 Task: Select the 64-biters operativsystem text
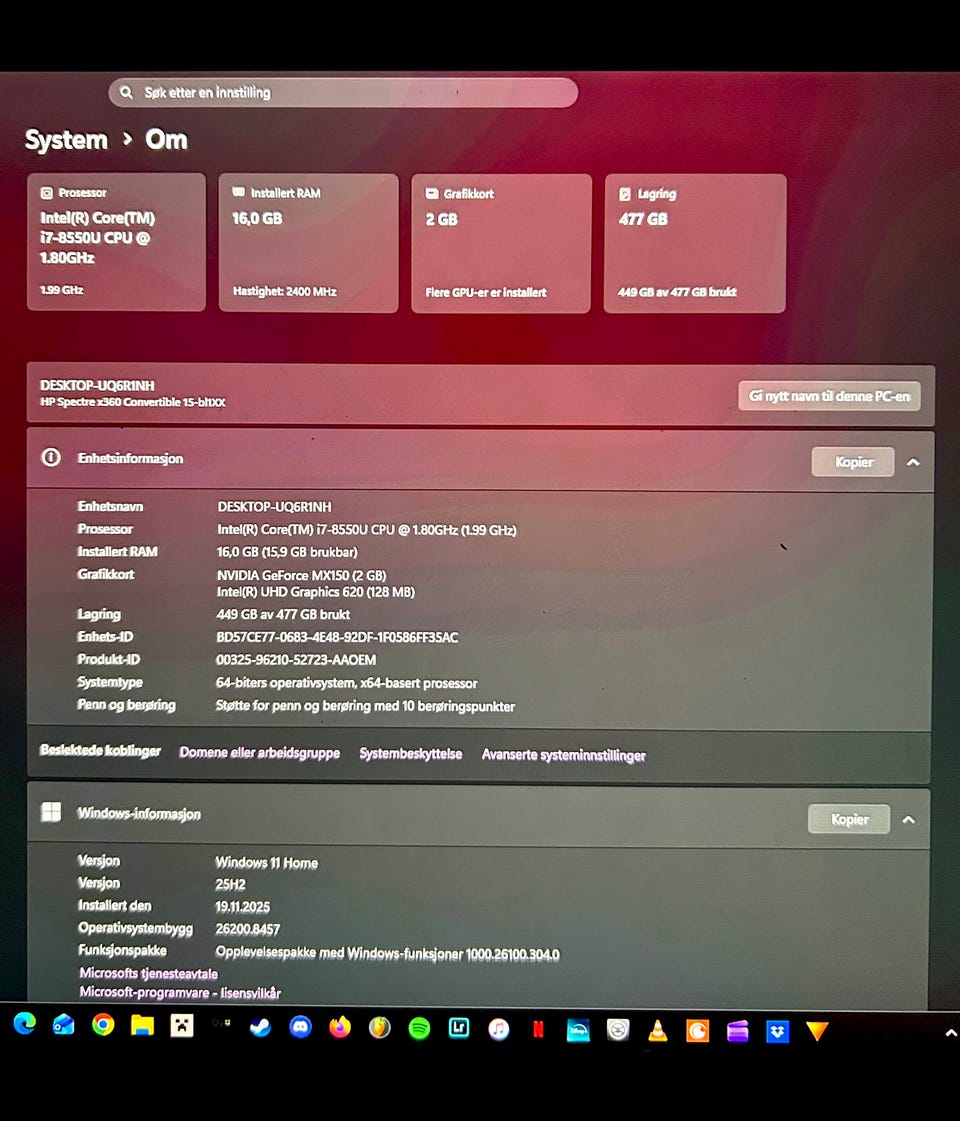click(x=347, y=683)
